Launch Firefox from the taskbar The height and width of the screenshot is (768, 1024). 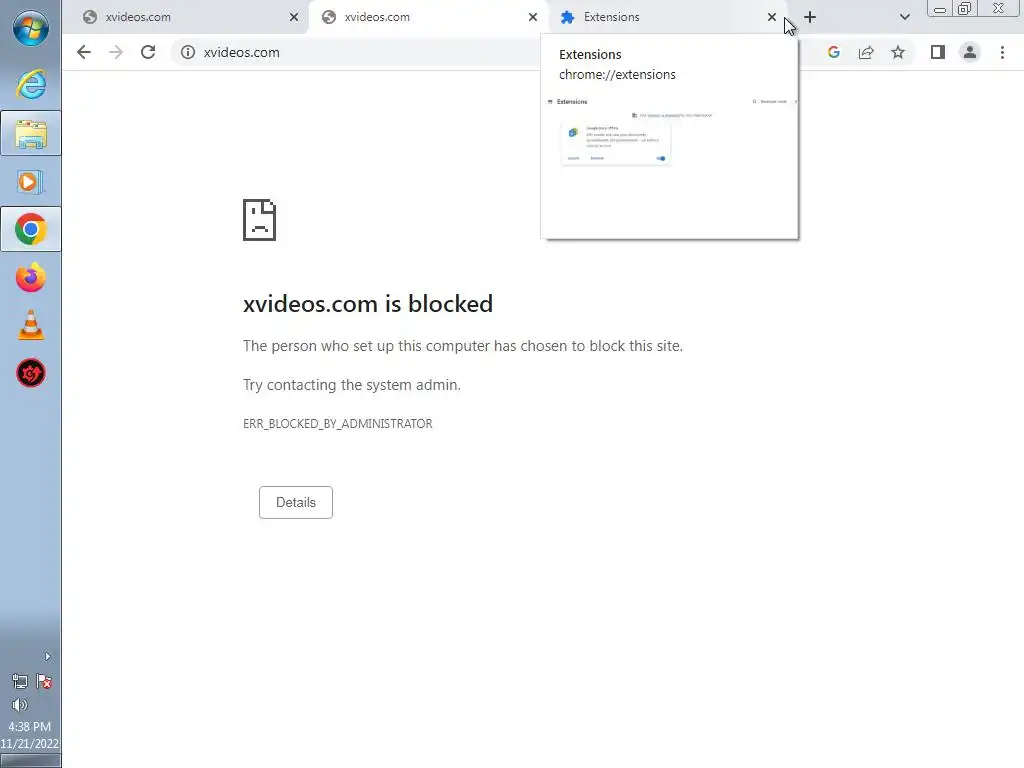31,278
